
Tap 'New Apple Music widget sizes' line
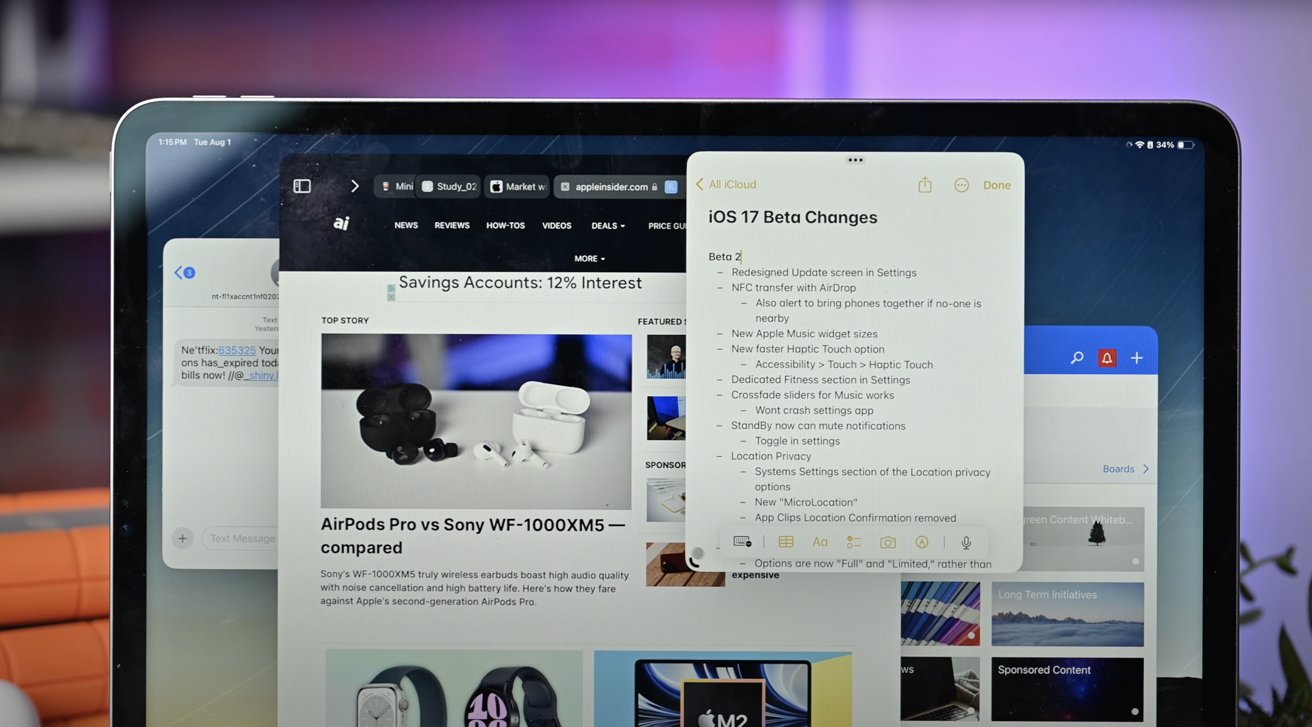[804, 334]
